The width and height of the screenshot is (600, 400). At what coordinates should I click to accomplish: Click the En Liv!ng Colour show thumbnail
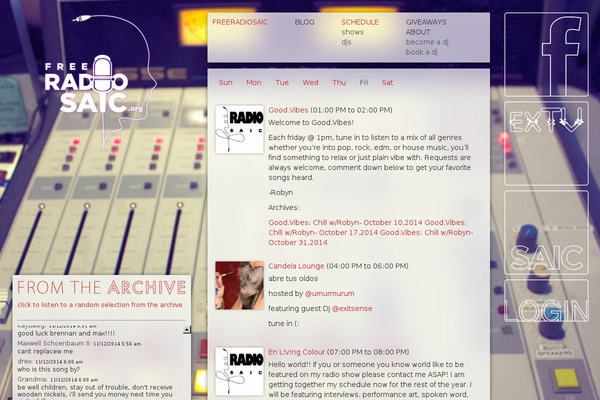pyautogui.click(x=240, y=371)
